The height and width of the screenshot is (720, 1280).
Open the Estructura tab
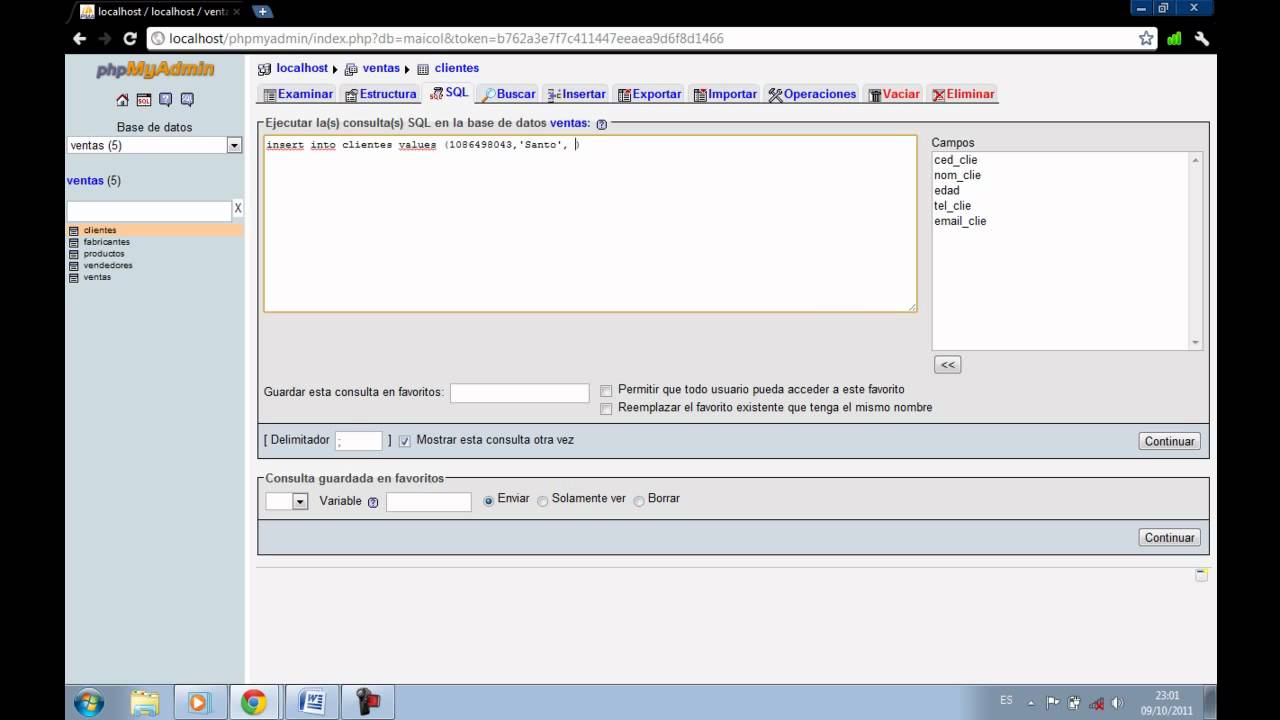[380, 94]
